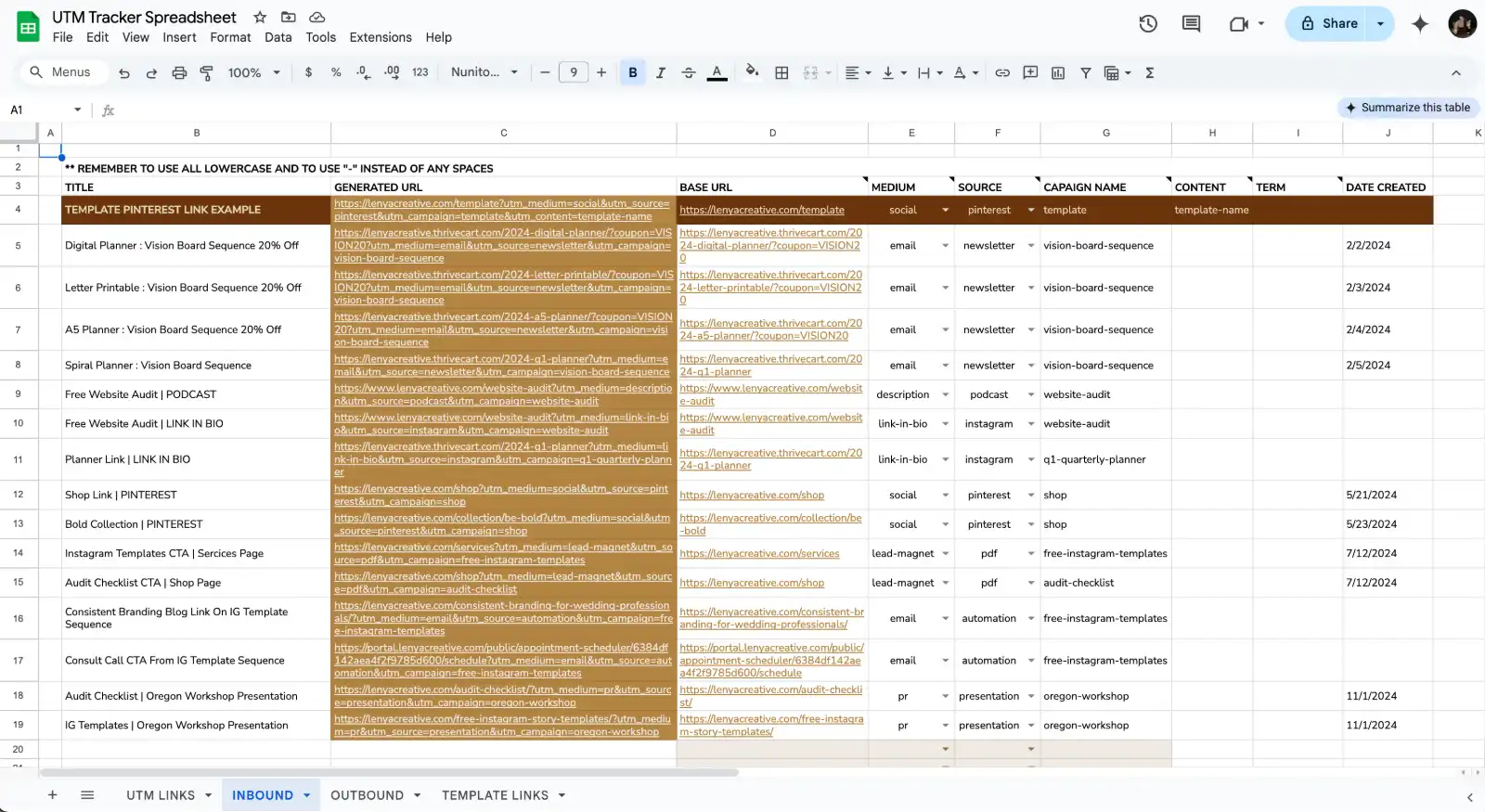
Task: Open the account profile avatar
Action: click(x=1462, y=24)
